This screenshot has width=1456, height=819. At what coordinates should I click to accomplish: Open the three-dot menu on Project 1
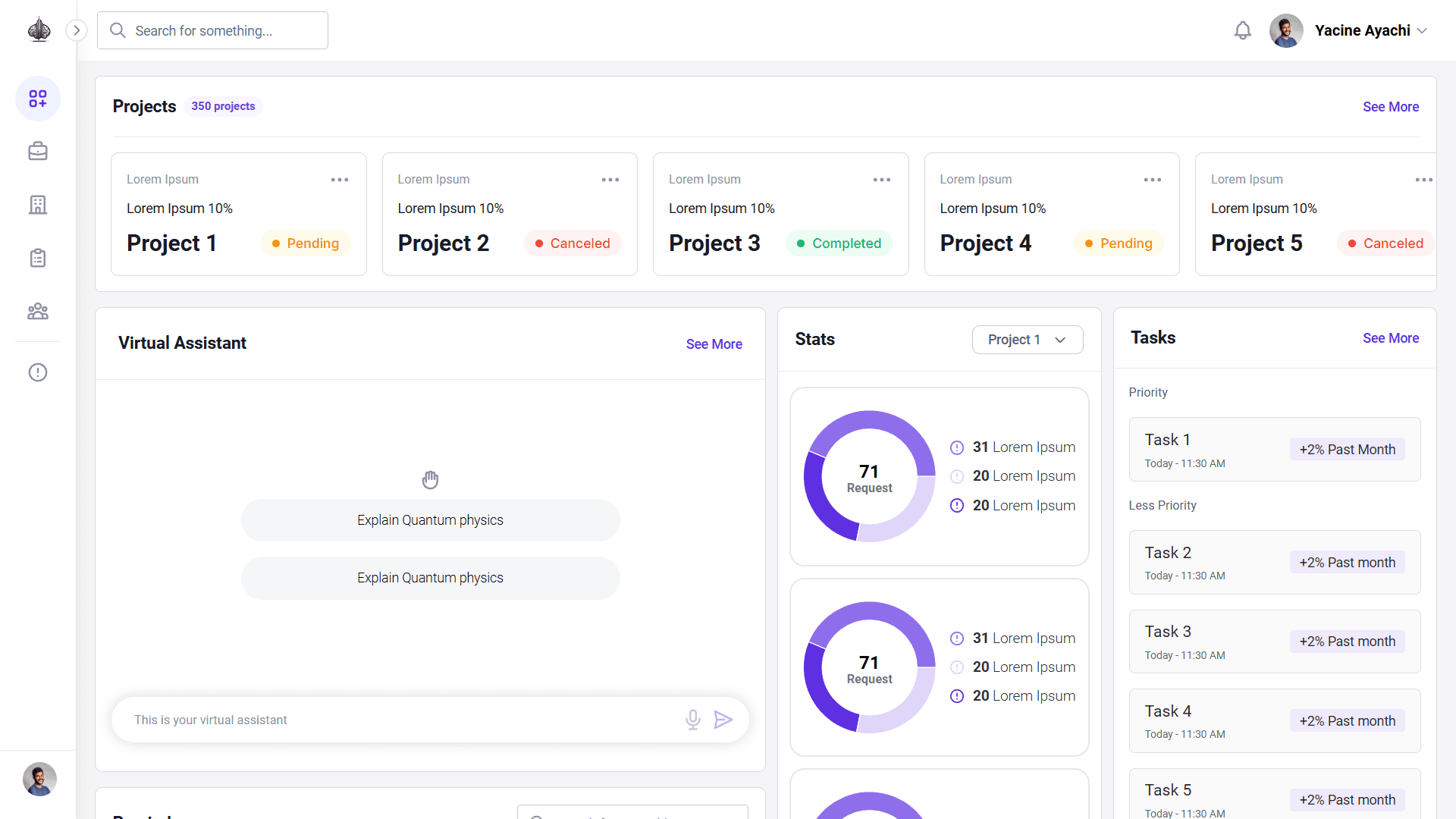click(x=340, y=180)
